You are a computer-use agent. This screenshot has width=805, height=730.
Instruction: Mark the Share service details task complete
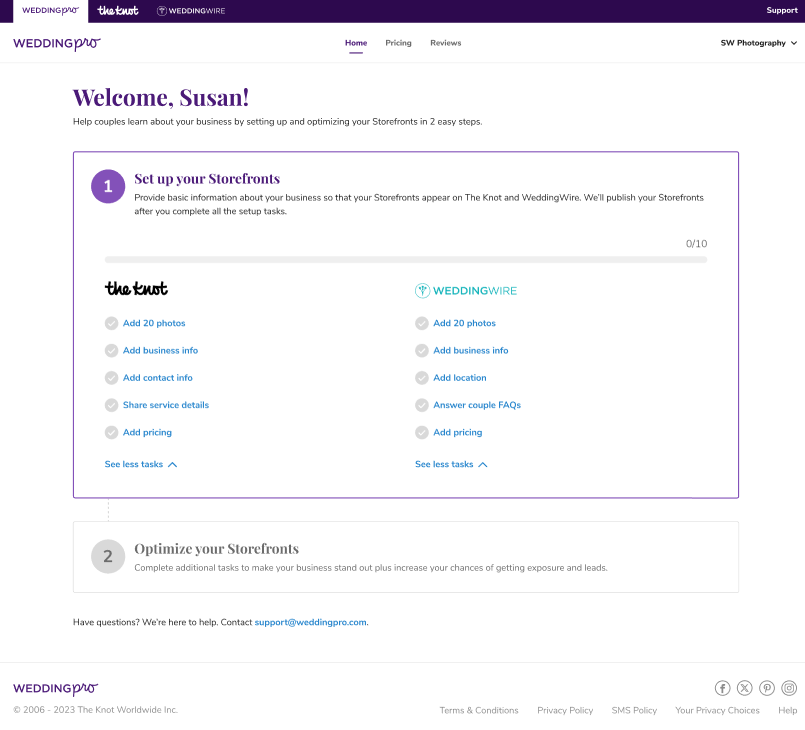(113, 405)
